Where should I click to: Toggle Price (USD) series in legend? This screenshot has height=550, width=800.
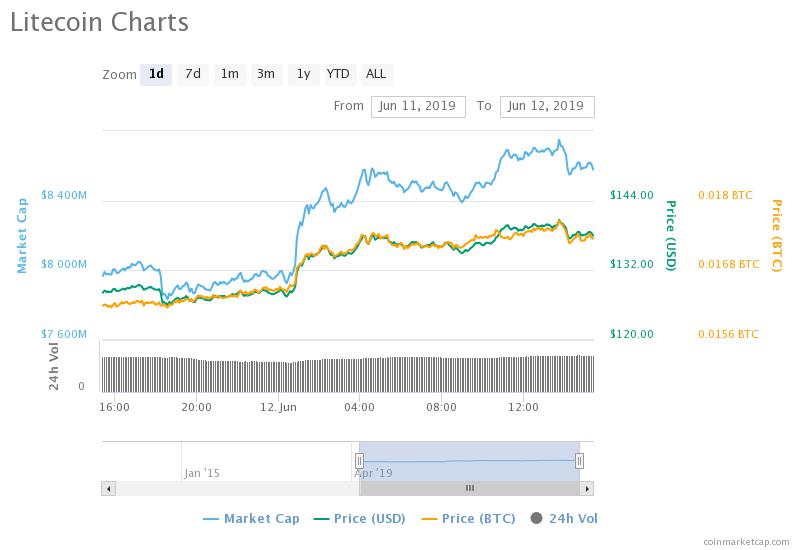(x=360, y=518)
